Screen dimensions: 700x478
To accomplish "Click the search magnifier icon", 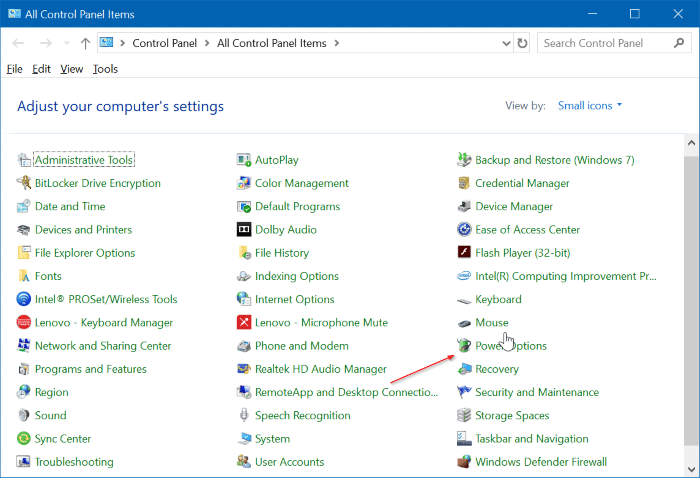I will point(679,43).
